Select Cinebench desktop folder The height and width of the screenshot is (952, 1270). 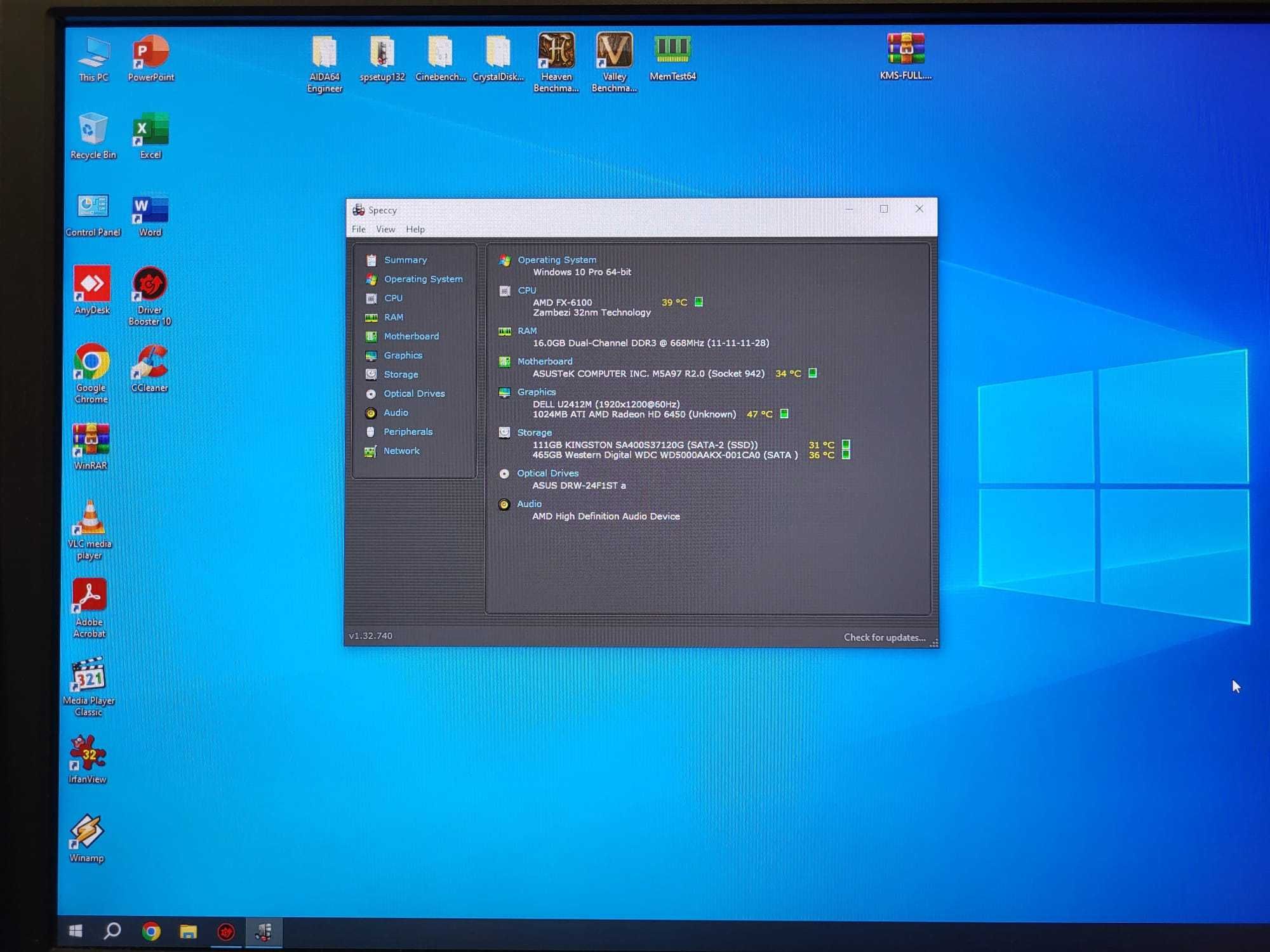[440, 59]
